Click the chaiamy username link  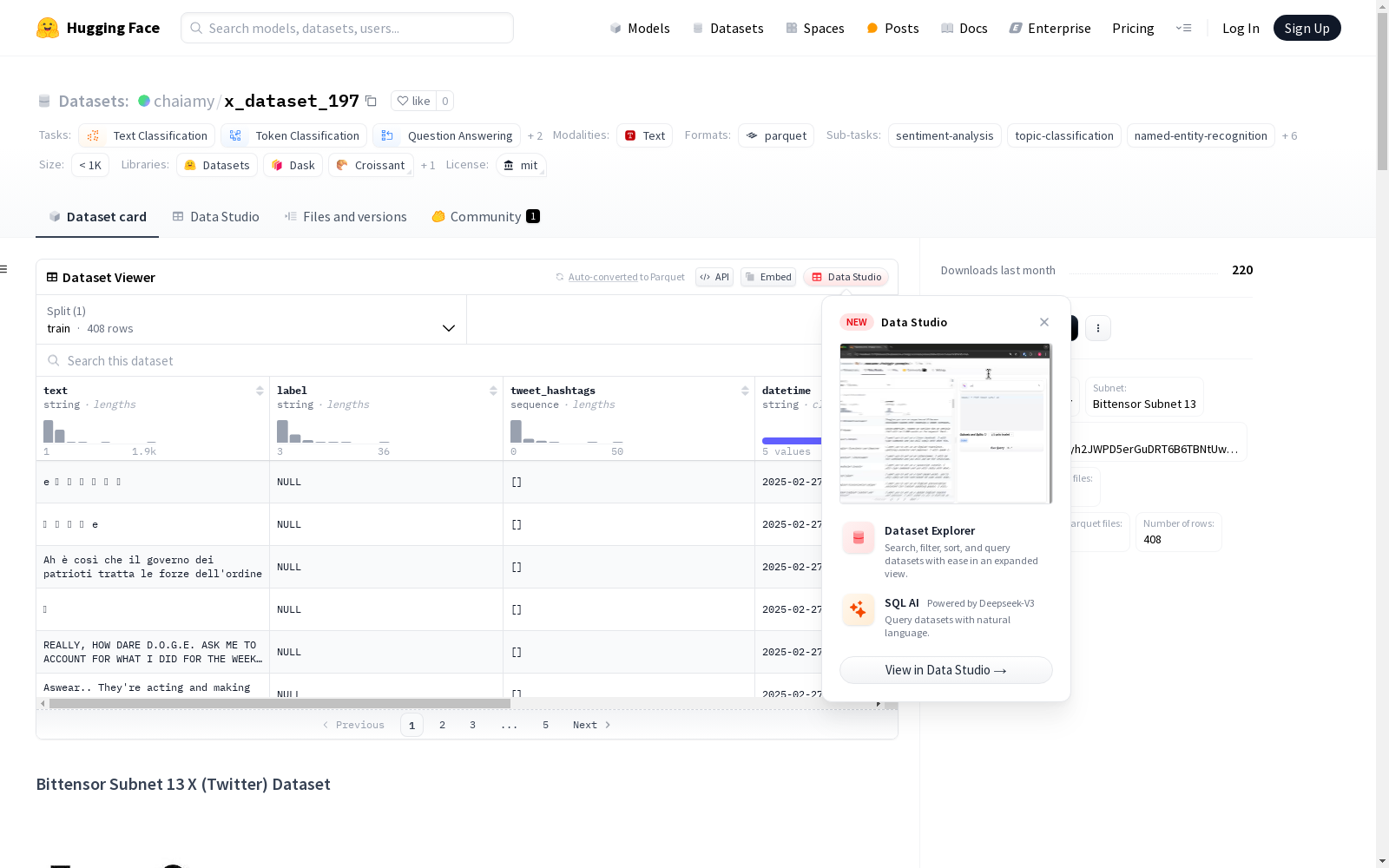tap(184, 101)
